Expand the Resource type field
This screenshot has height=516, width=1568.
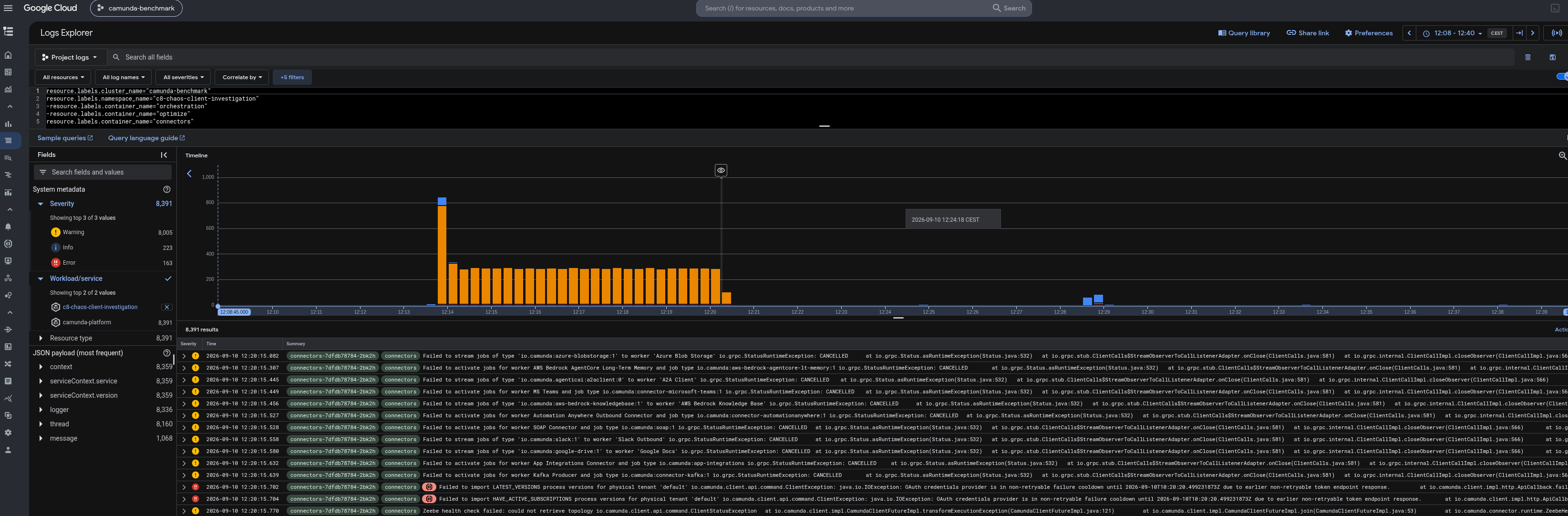tap(41, 338)
